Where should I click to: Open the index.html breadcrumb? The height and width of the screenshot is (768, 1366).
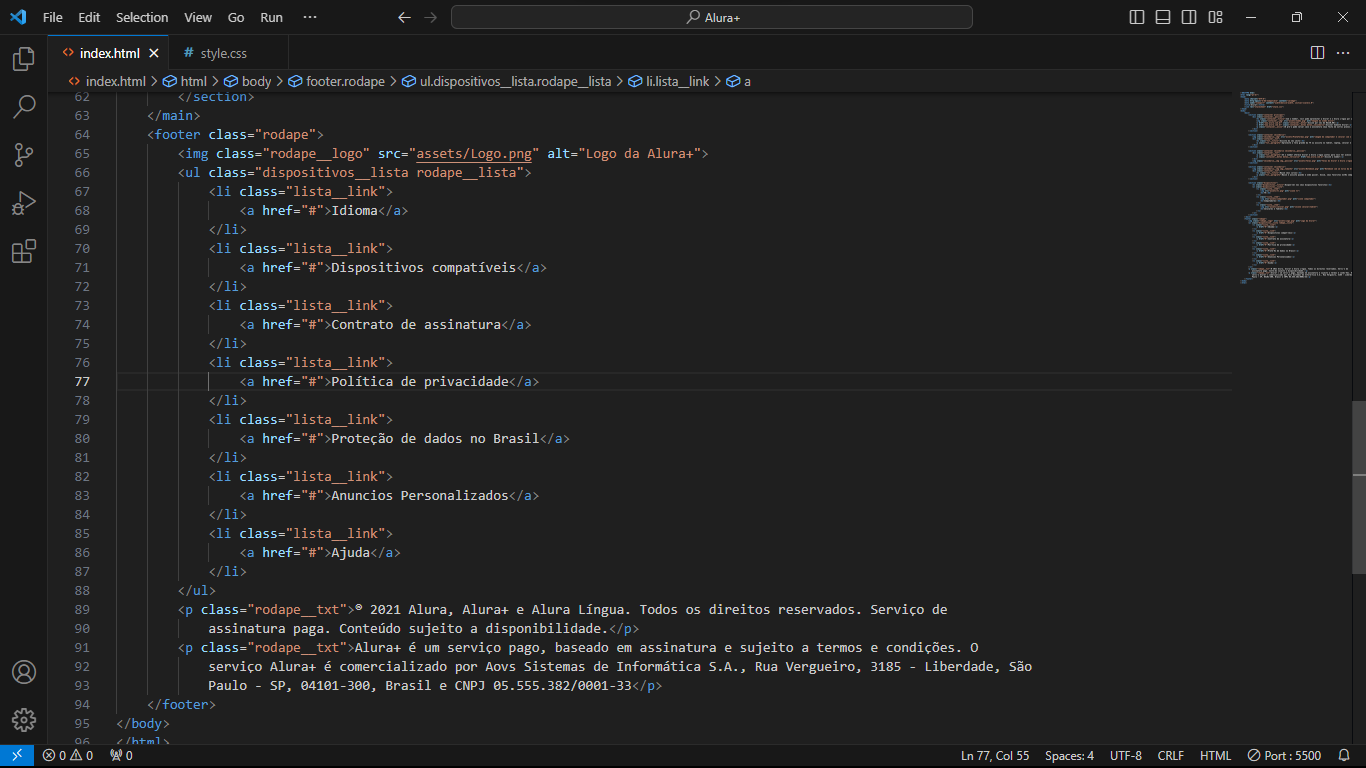[x=107, y=81]
